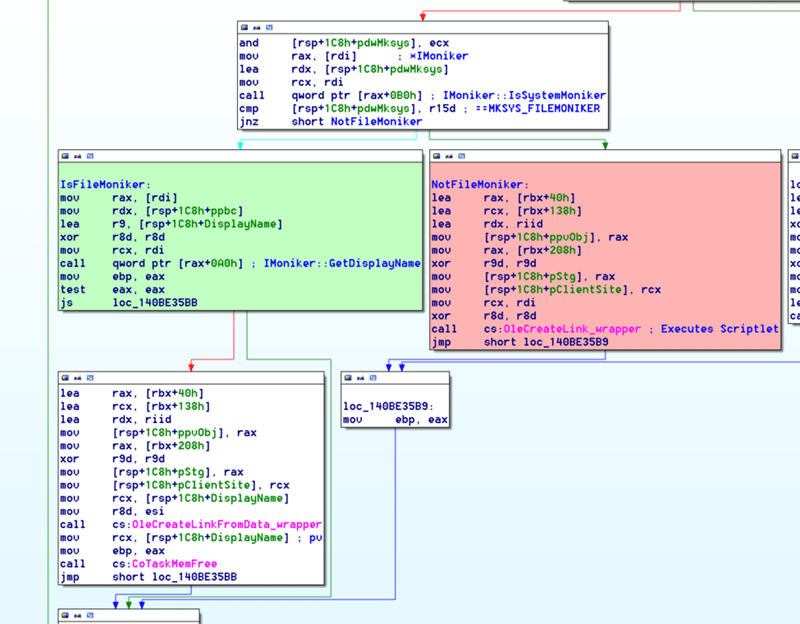Click the middle header icon on the OleCreateLinkFromData node
This screenshot has width=800, height=624.
(76, 378)
